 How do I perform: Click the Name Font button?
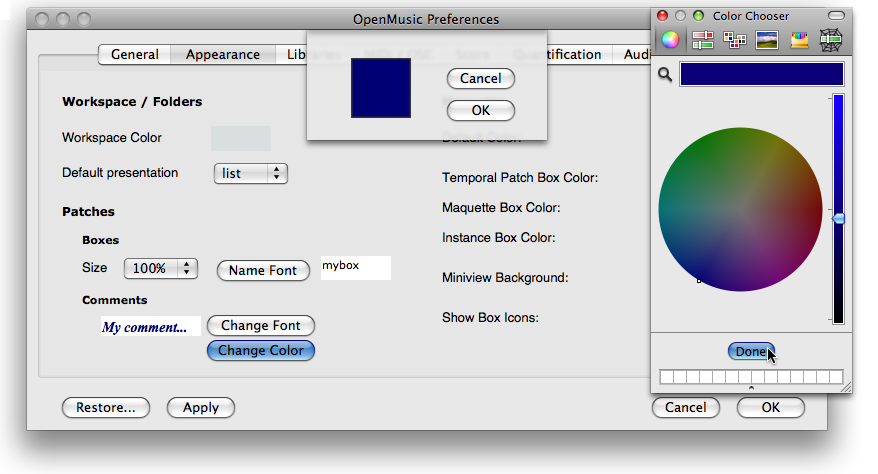coord(263,270)
